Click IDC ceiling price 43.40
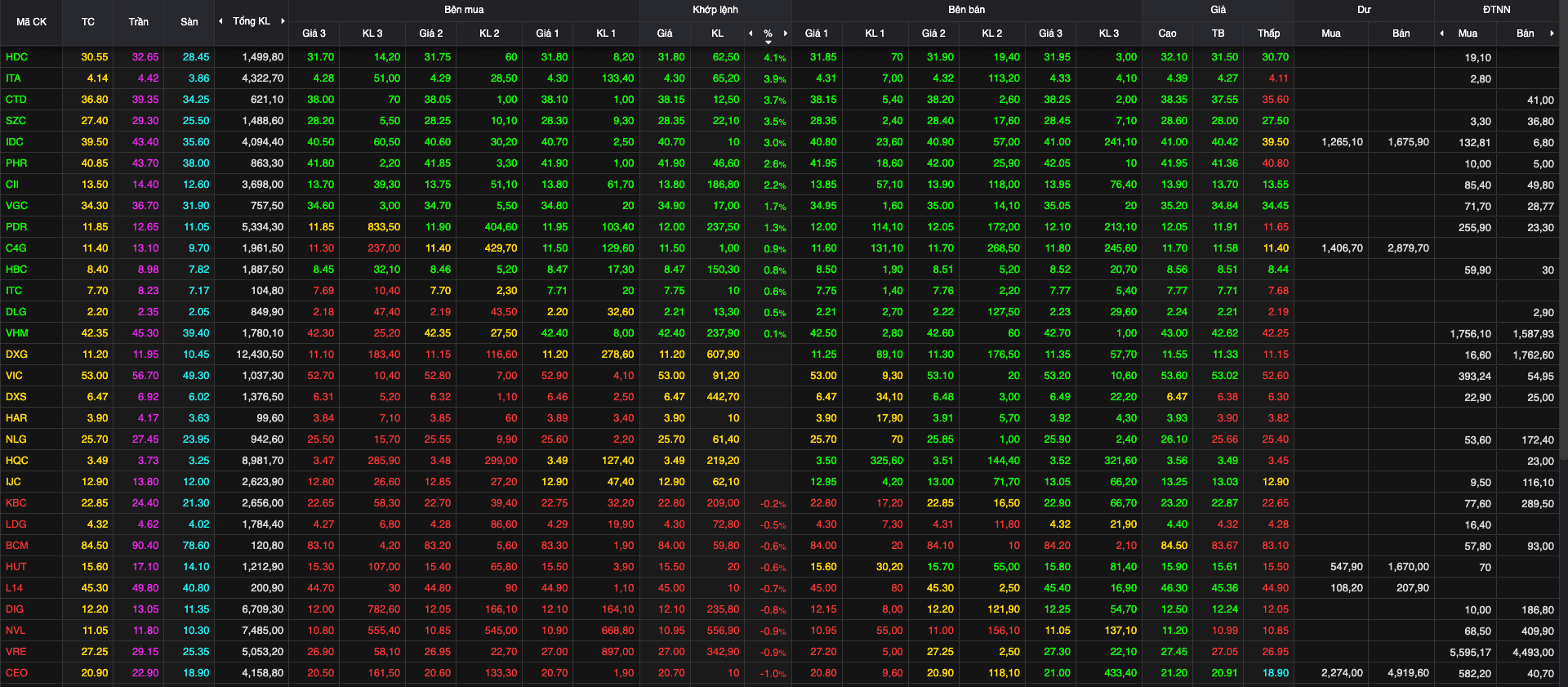This screenshot has height=687, width=1568. pyautogui.click(x=145, y=142)
